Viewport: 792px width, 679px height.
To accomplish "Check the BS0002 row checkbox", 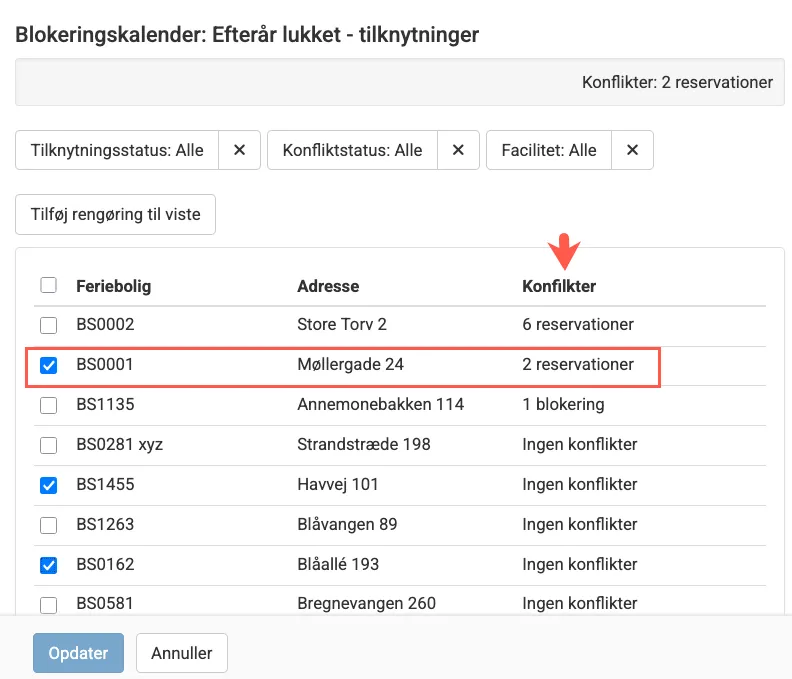I will tap(48, 325).
